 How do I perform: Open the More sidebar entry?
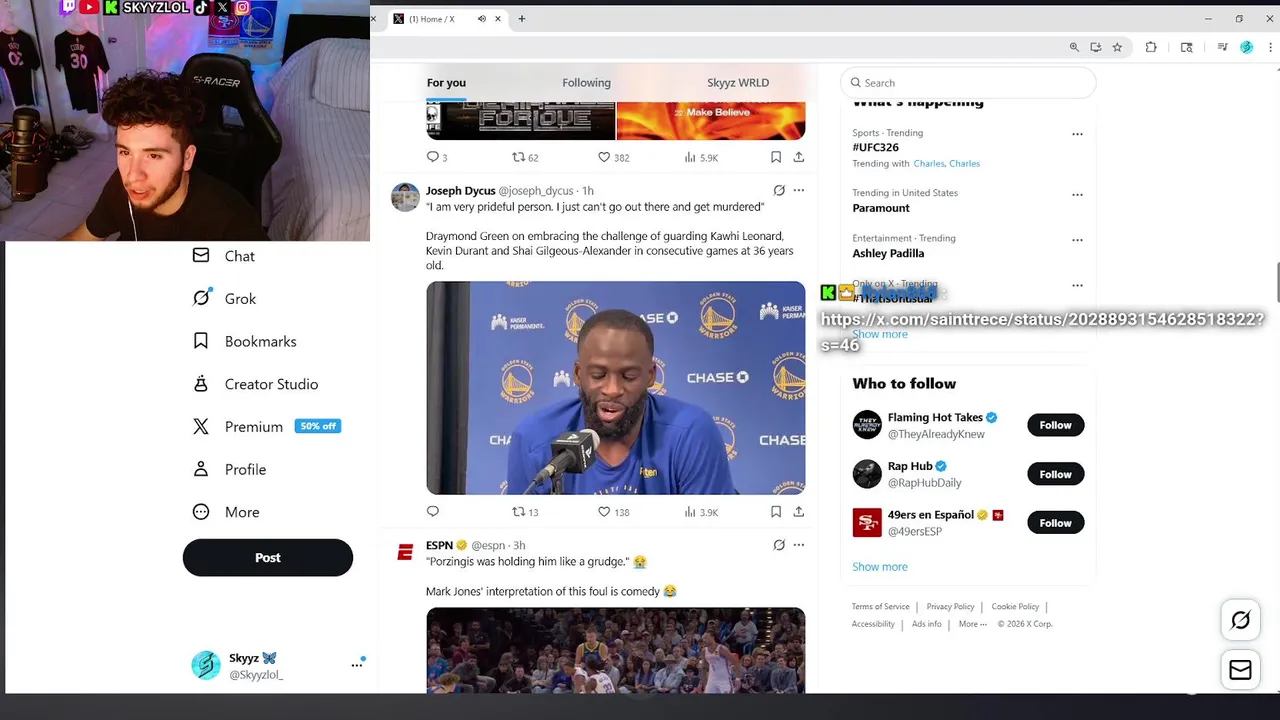tap(226, 512)
